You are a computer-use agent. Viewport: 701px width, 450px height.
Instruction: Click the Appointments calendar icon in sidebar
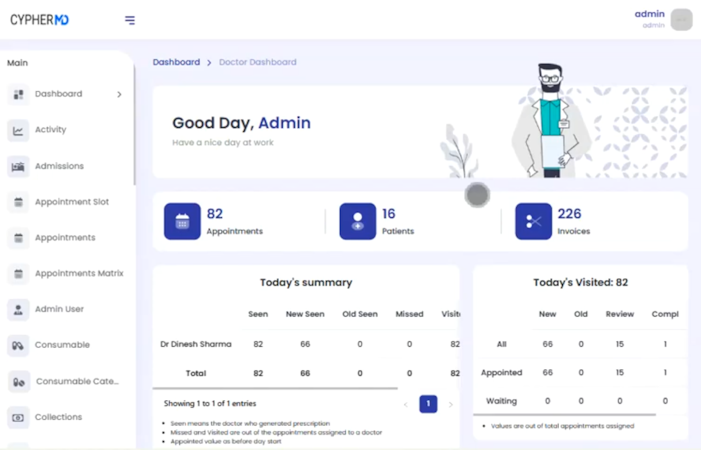(18, 238)
